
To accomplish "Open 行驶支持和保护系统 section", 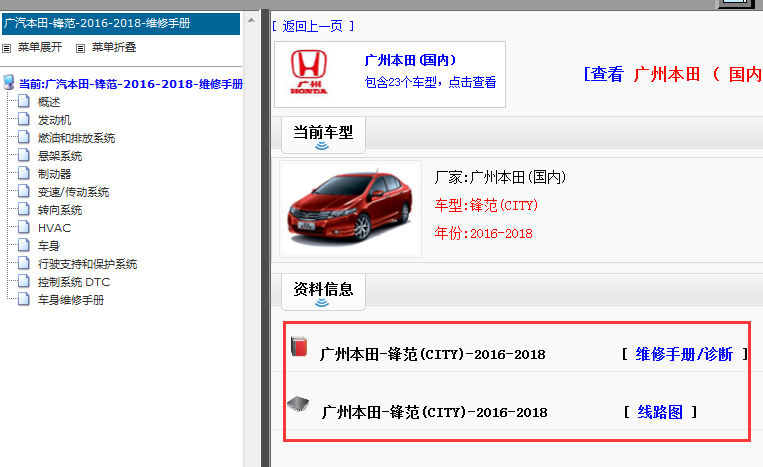I will click(88, 264).
